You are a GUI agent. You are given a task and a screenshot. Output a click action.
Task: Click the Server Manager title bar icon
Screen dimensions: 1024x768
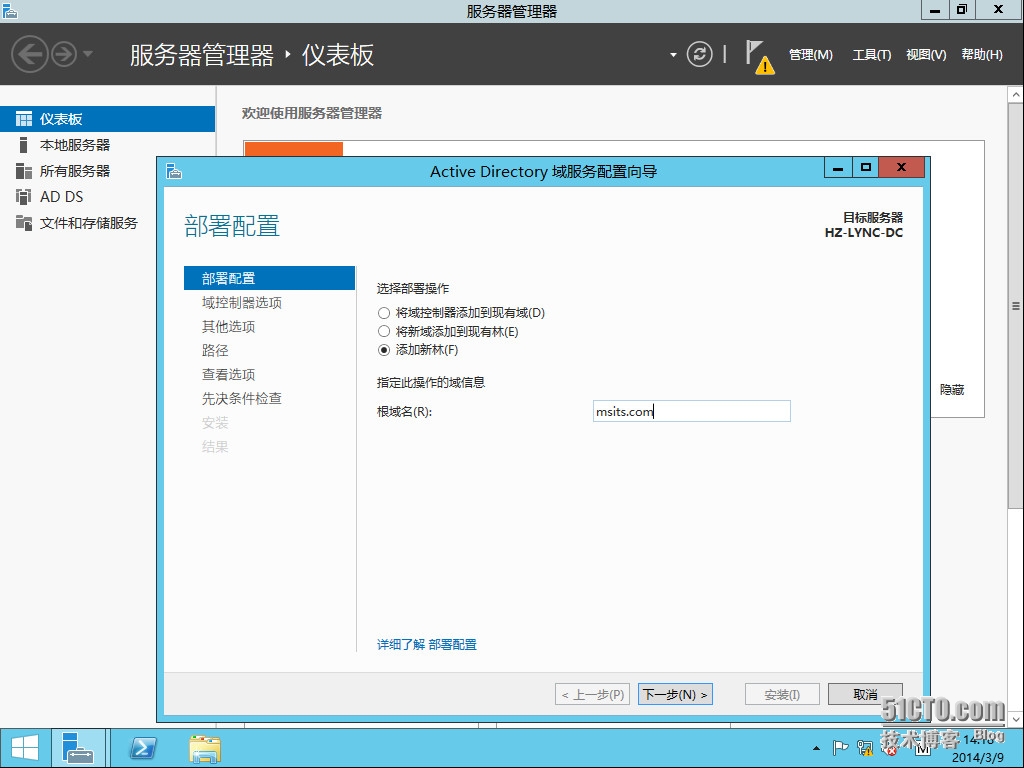pyautogui.click(x=10, y=10)
